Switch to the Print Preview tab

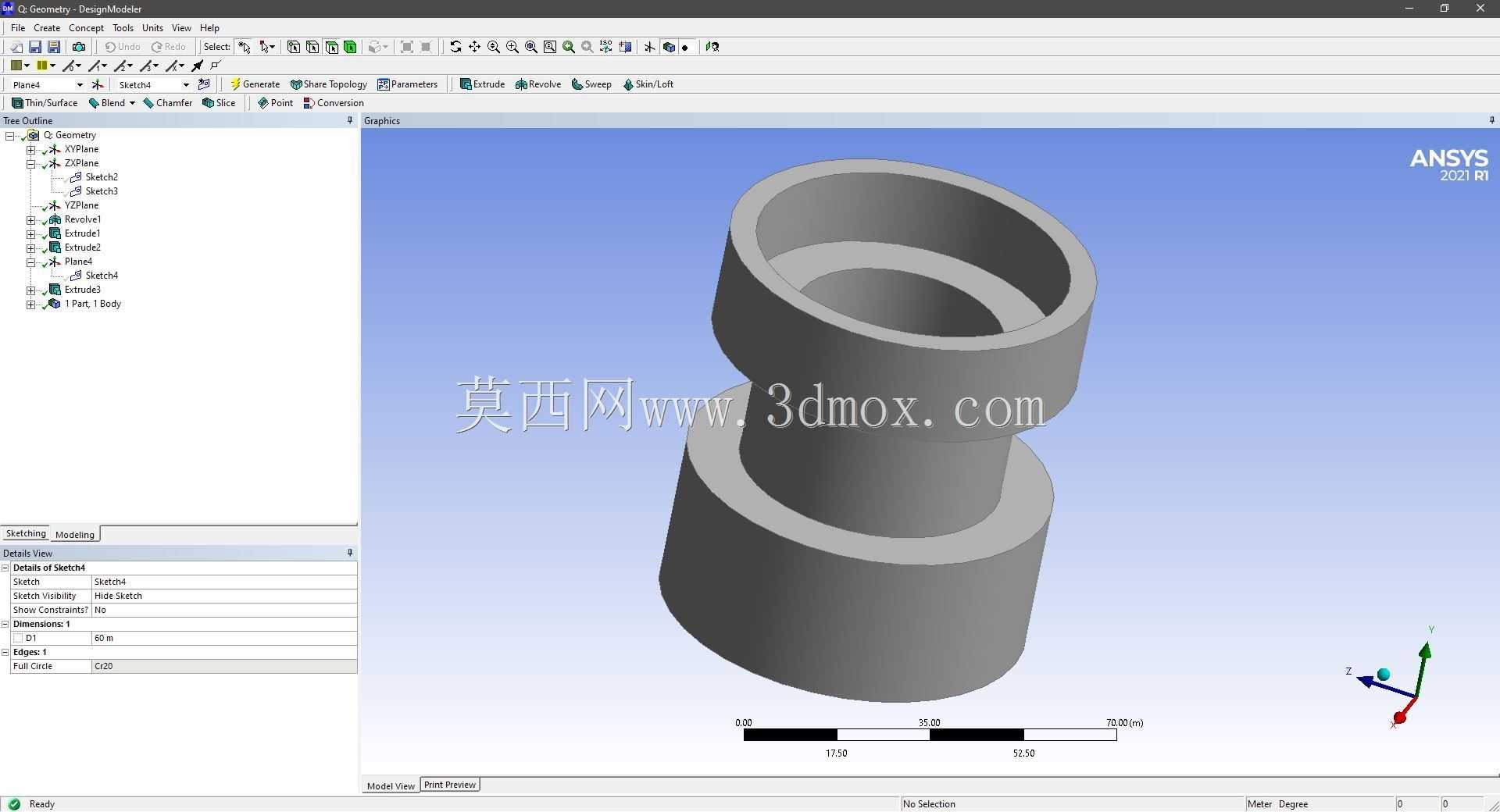point(450,785)
